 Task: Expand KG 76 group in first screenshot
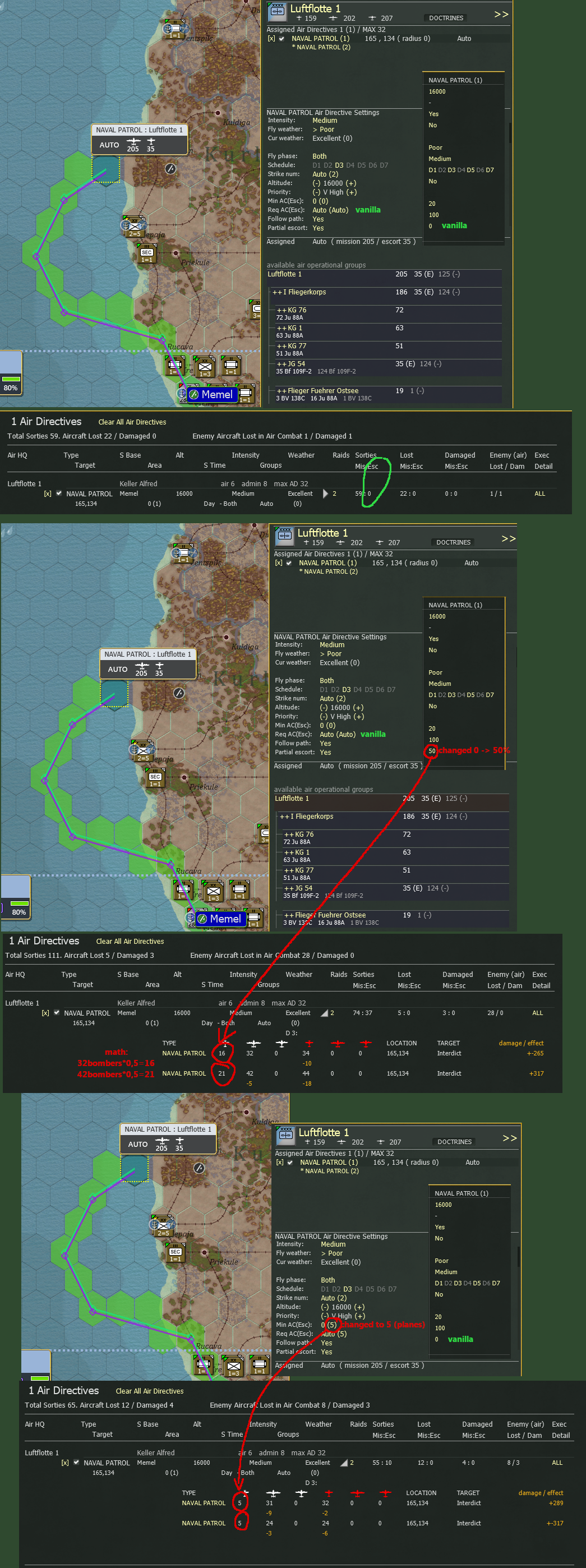(282, 311)
